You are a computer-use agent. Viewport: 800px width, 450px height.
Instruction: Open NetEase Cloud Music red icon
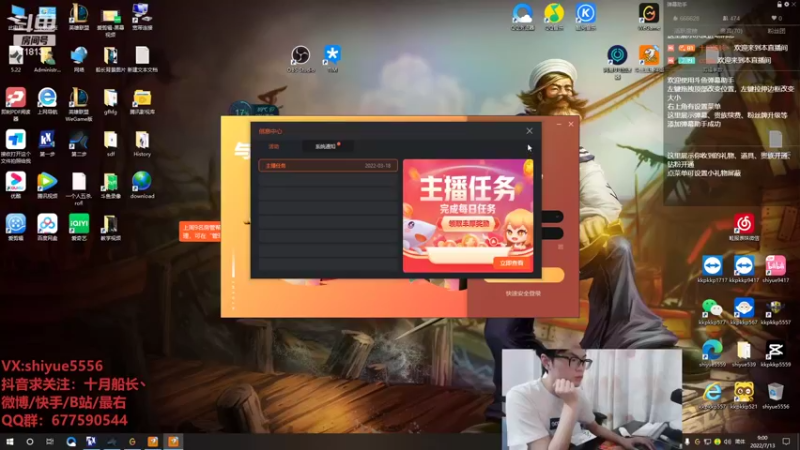(744, 227)
